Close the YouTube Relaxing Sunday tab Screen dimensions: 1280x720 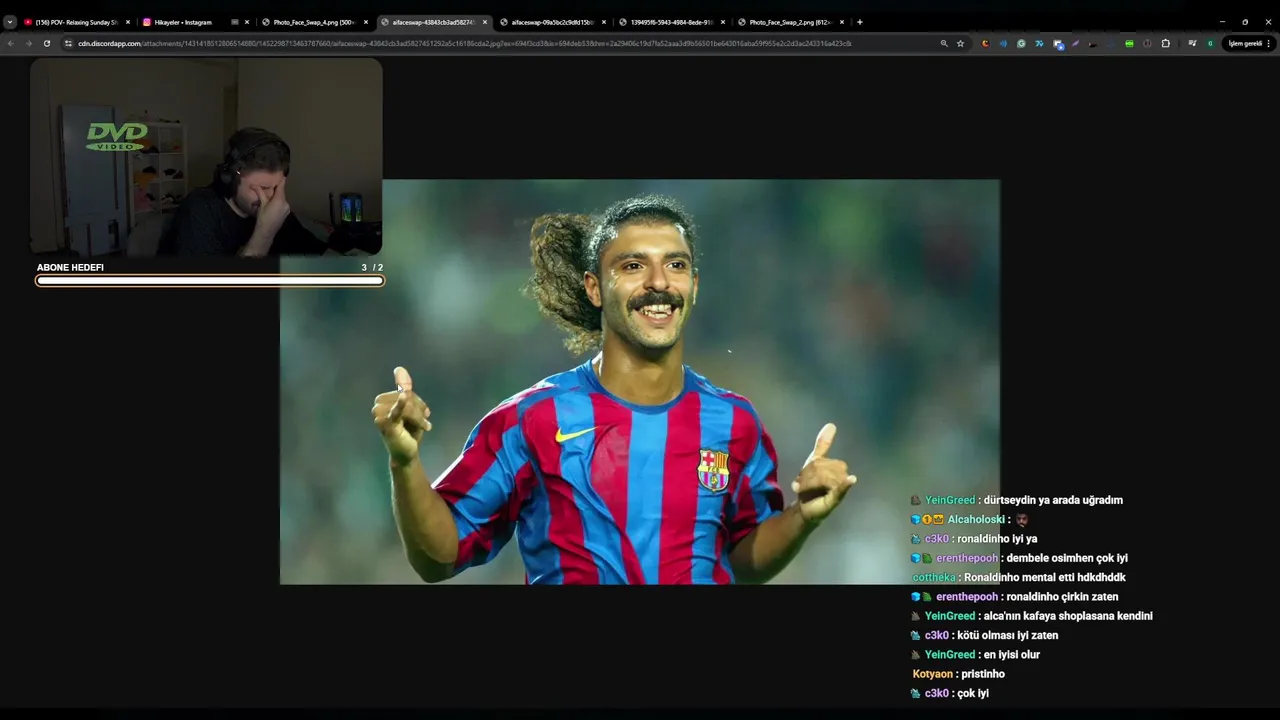(128, 22)
